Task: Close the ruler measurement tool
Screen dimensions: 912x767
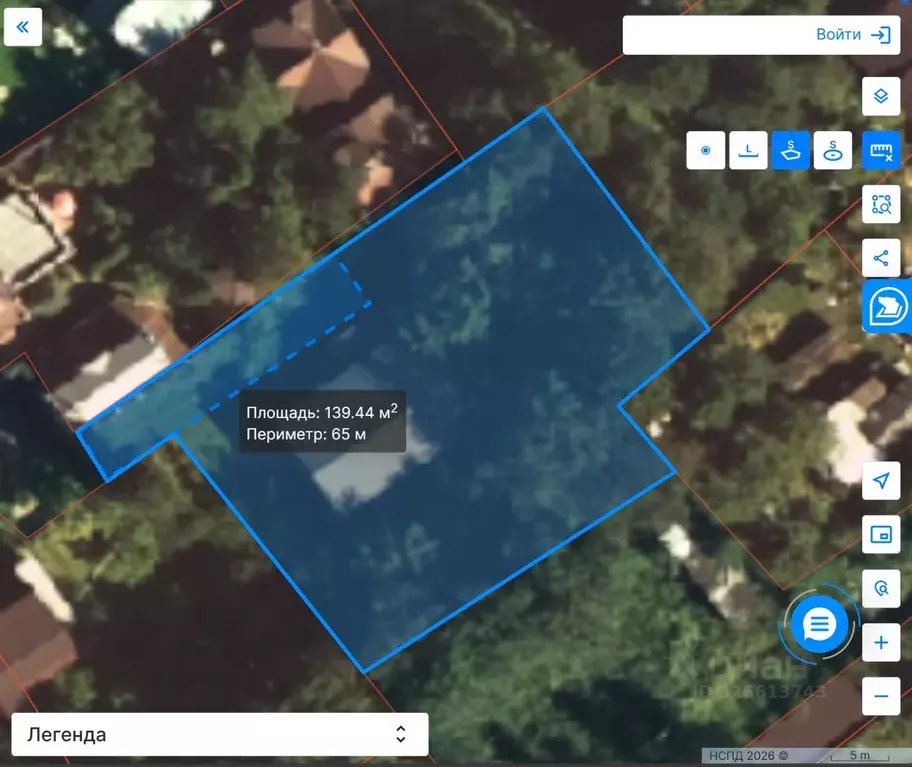Action: (881, 151)
